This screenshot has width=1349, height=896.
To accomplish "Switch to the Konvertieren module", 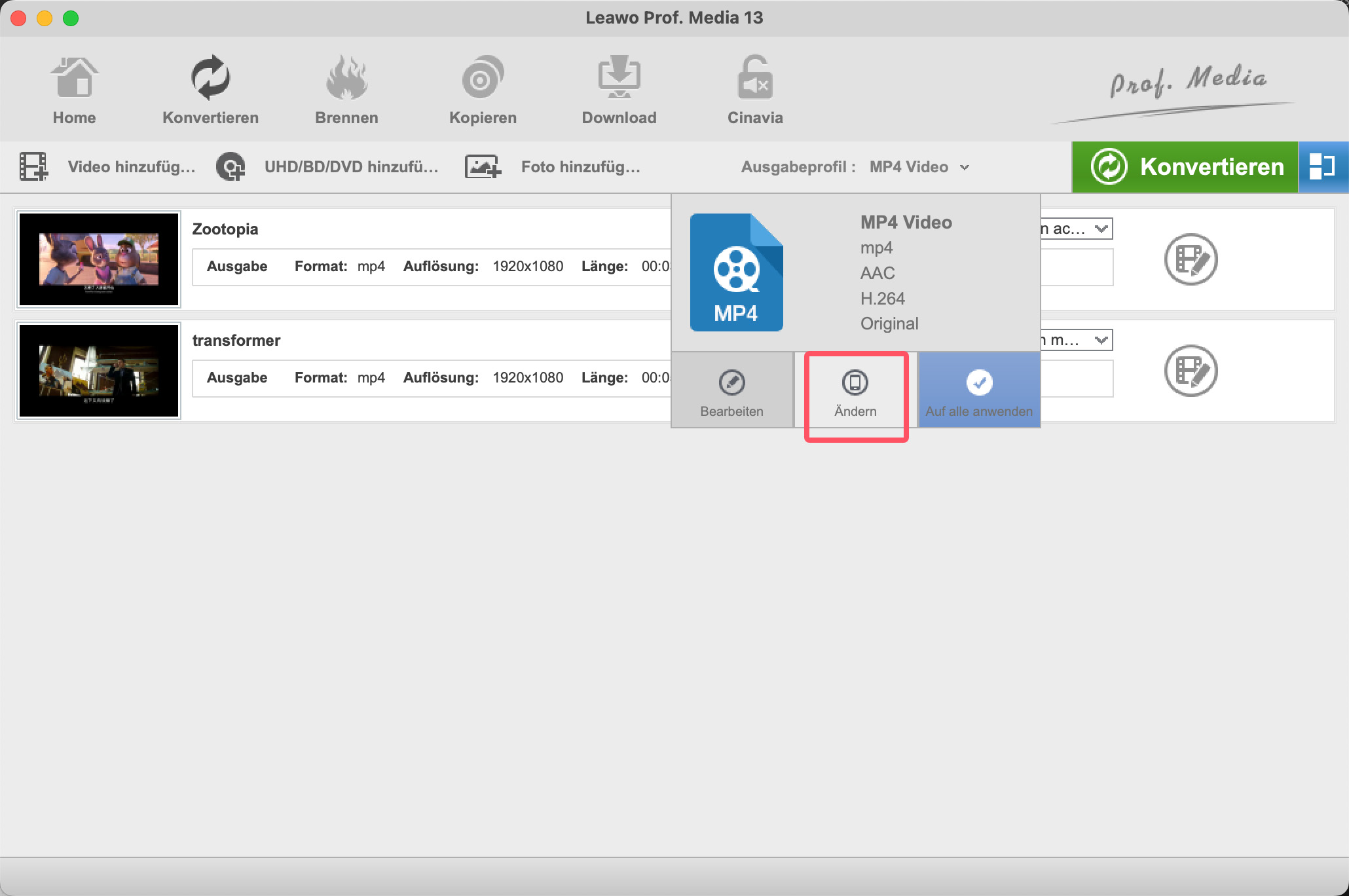I will point(210,90).
